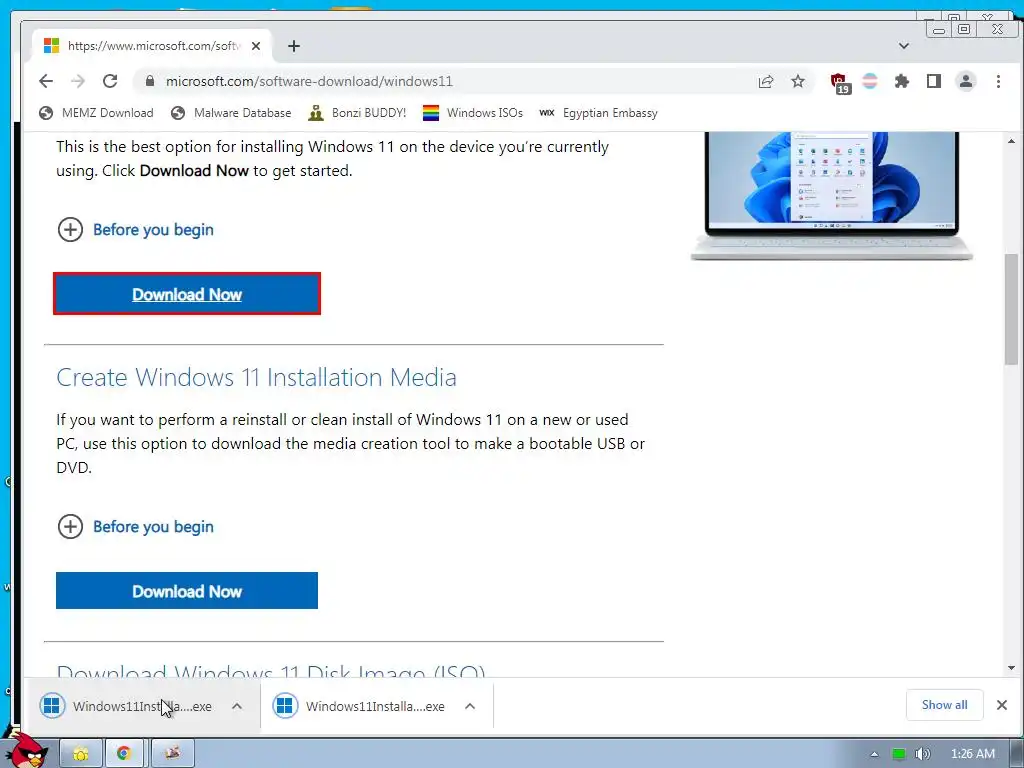Open the Chrome profile avatar
The width and height of the screenshot is (1024, 768).
(x=966, y=81)
